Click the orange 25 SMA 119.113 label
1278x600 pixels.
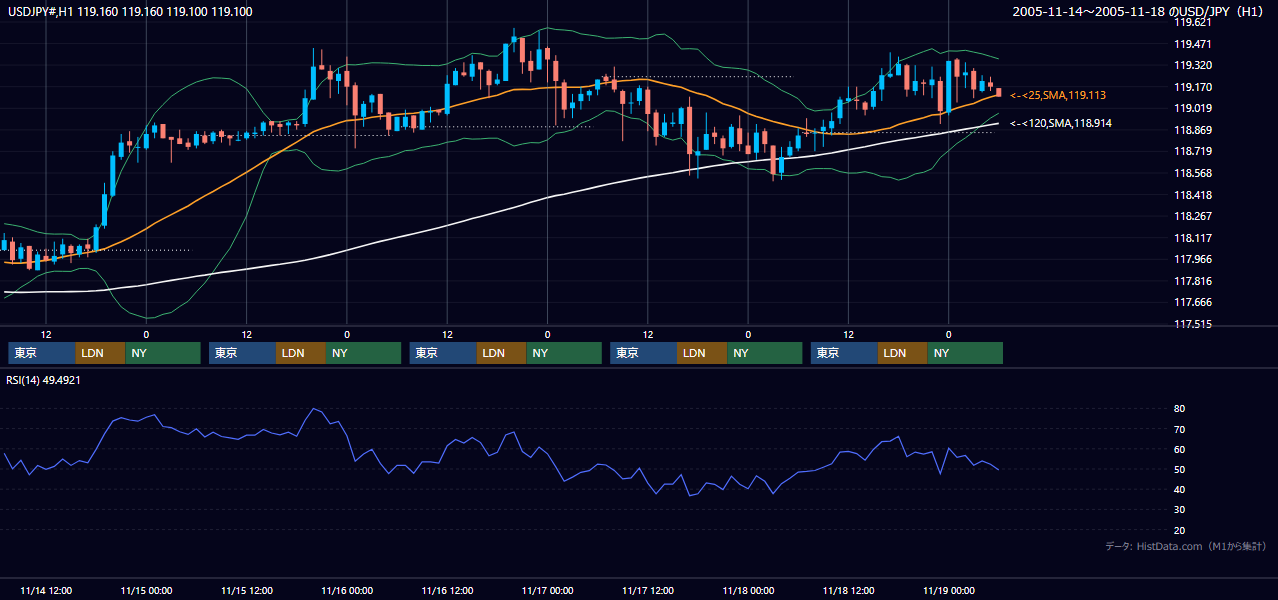point(1058,95)
